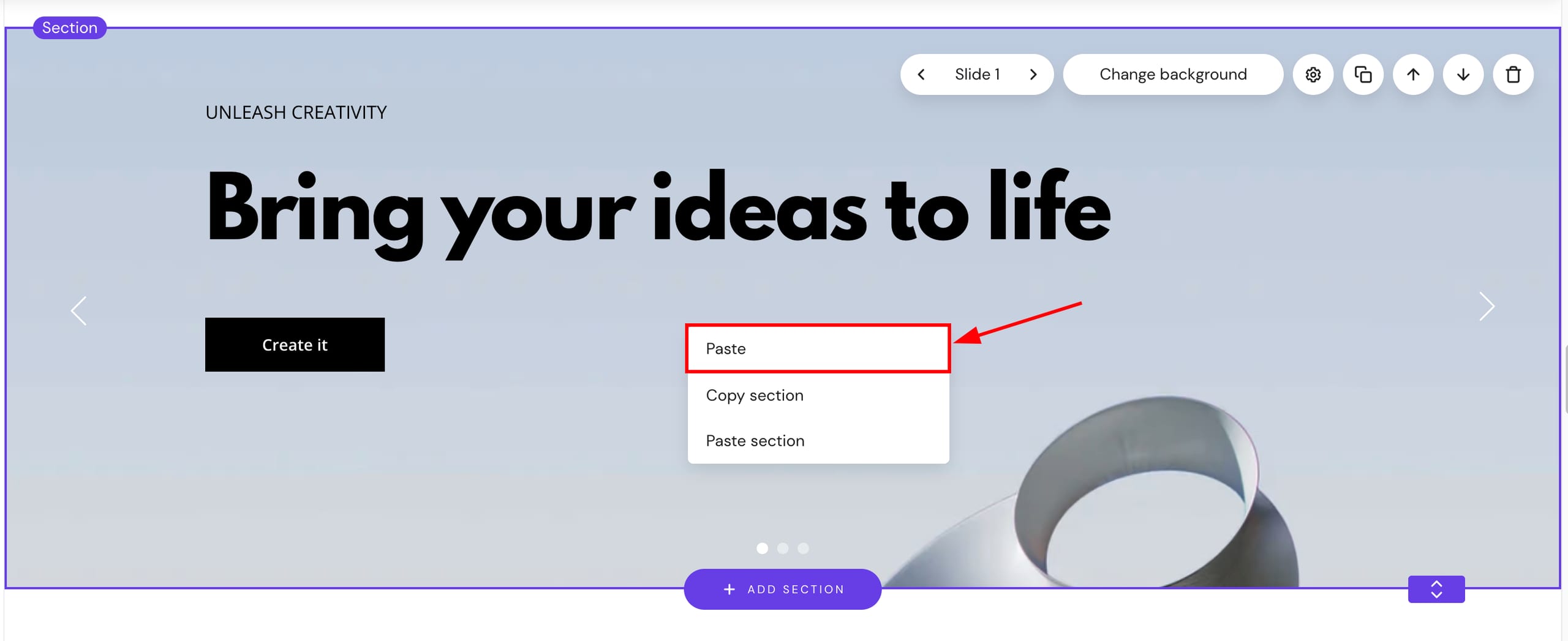Click the Create it button
This screenshot has width=1568, height=641.
click(295, 345)
